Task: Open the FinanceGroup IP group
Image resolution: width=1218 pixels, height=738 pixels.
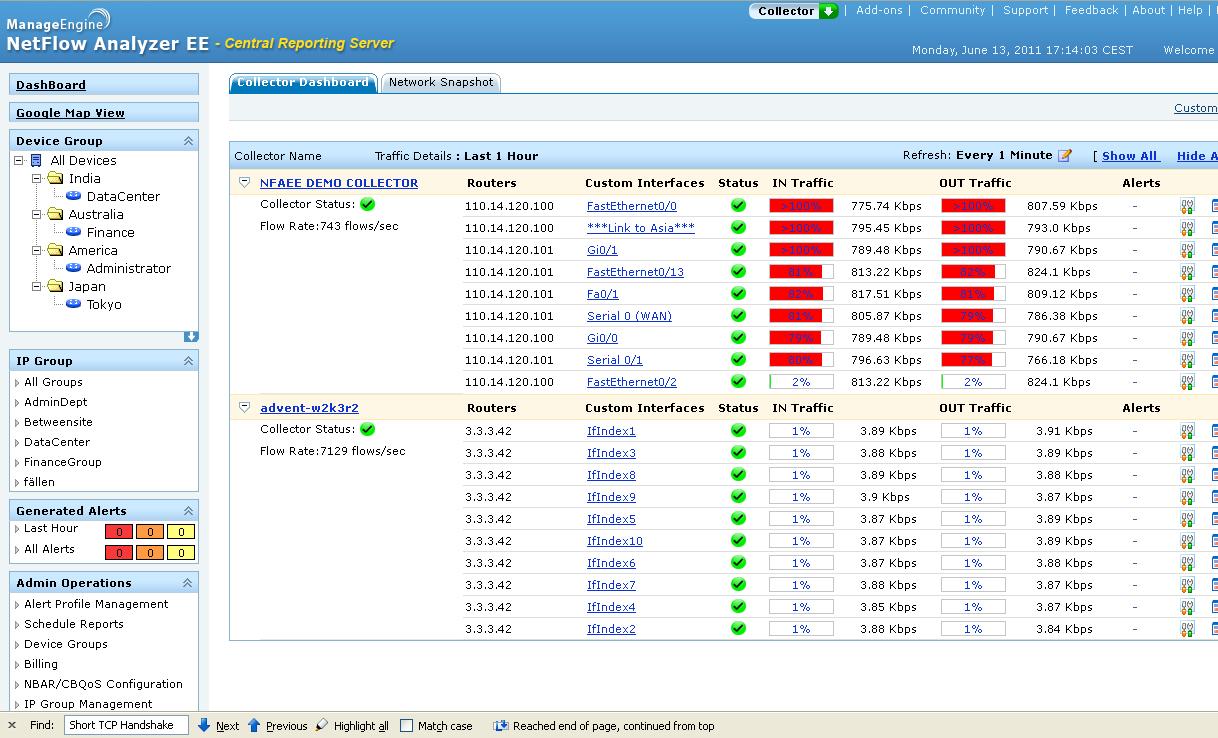Action: (x=63, y=462)
